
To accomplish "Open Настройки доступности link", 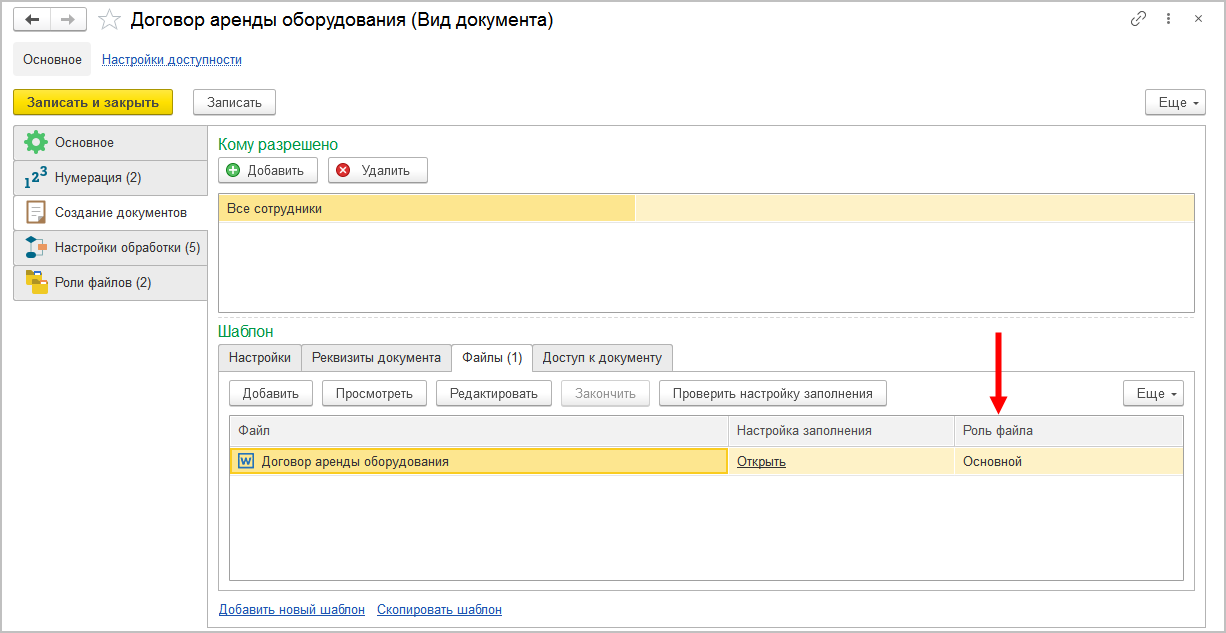I will click(172, 60).
